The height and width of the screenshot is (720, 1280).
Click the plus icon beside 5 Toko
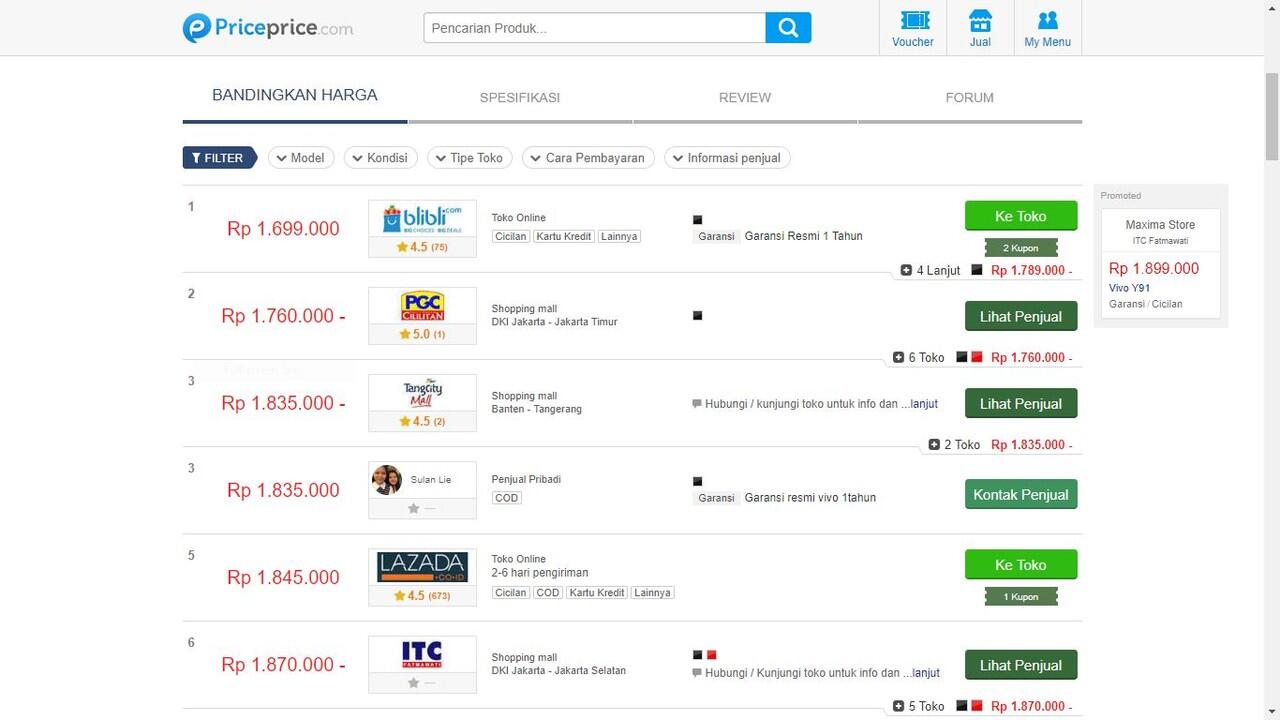click(898, 706)
